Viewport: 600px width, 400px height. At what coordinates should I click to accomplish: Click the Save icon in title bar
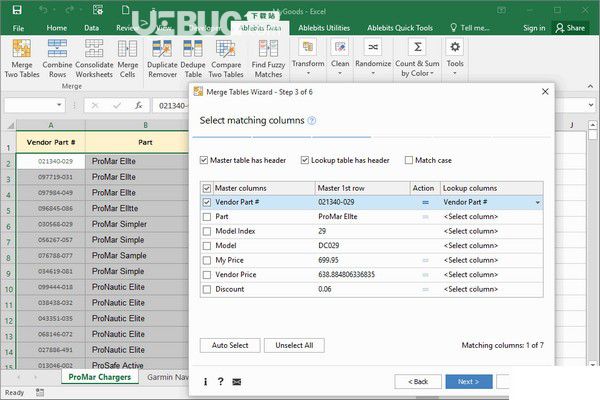click(17, 10)
